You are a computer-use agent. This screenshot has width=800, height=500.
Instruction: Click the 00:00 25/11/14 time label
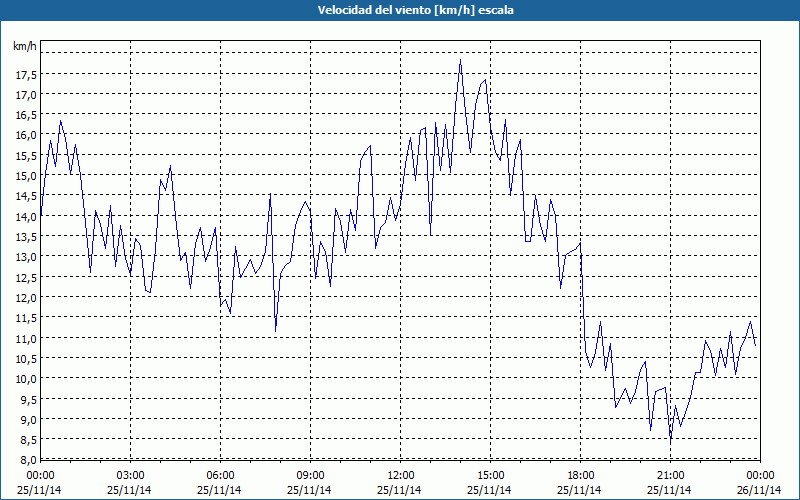[40, 483]
